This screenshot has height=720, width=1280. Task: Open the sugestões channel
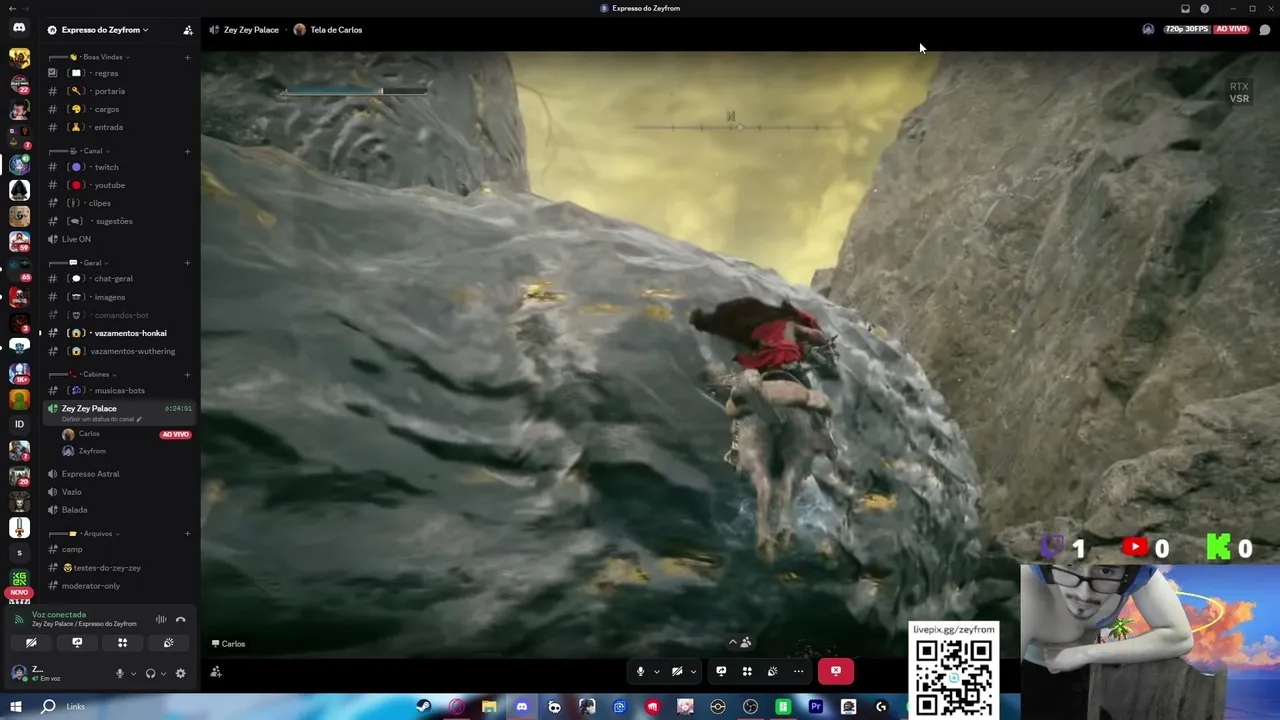coord(120,221)
